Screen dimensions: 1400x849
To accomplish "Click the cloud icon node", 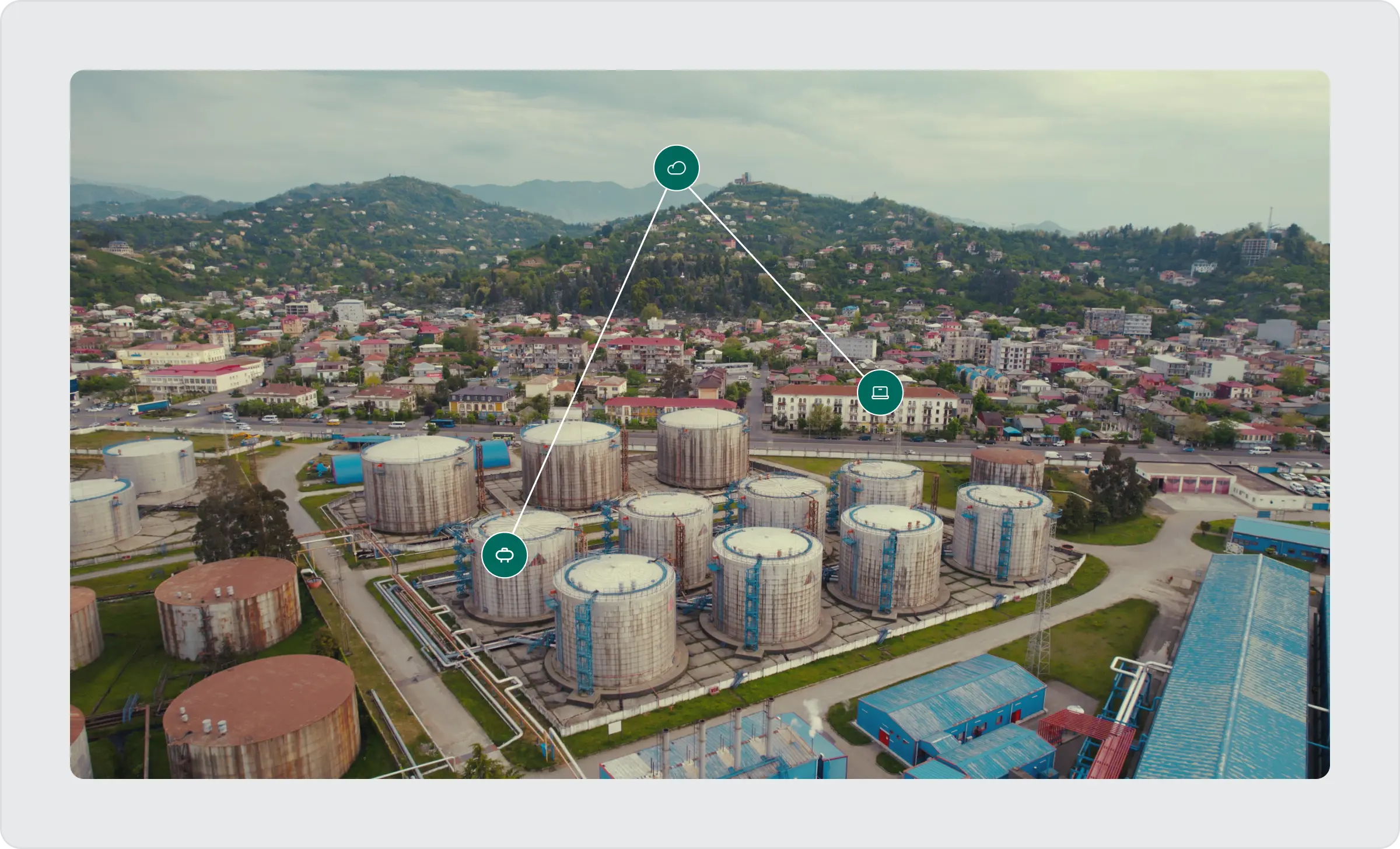I will coord(676,168).
